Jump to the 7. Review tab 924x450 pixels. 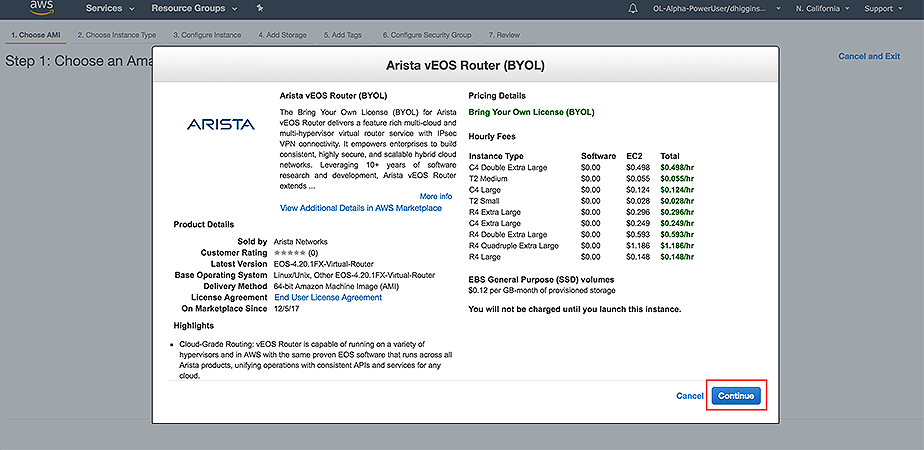pyautogui.click(x=504, y=35)
